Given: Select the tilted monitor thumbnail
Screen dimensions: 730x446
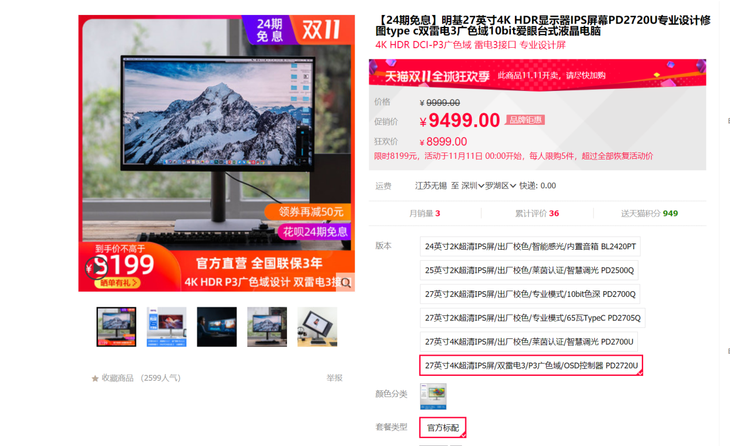Looking at the screenshot, I should tap(317, 327).
